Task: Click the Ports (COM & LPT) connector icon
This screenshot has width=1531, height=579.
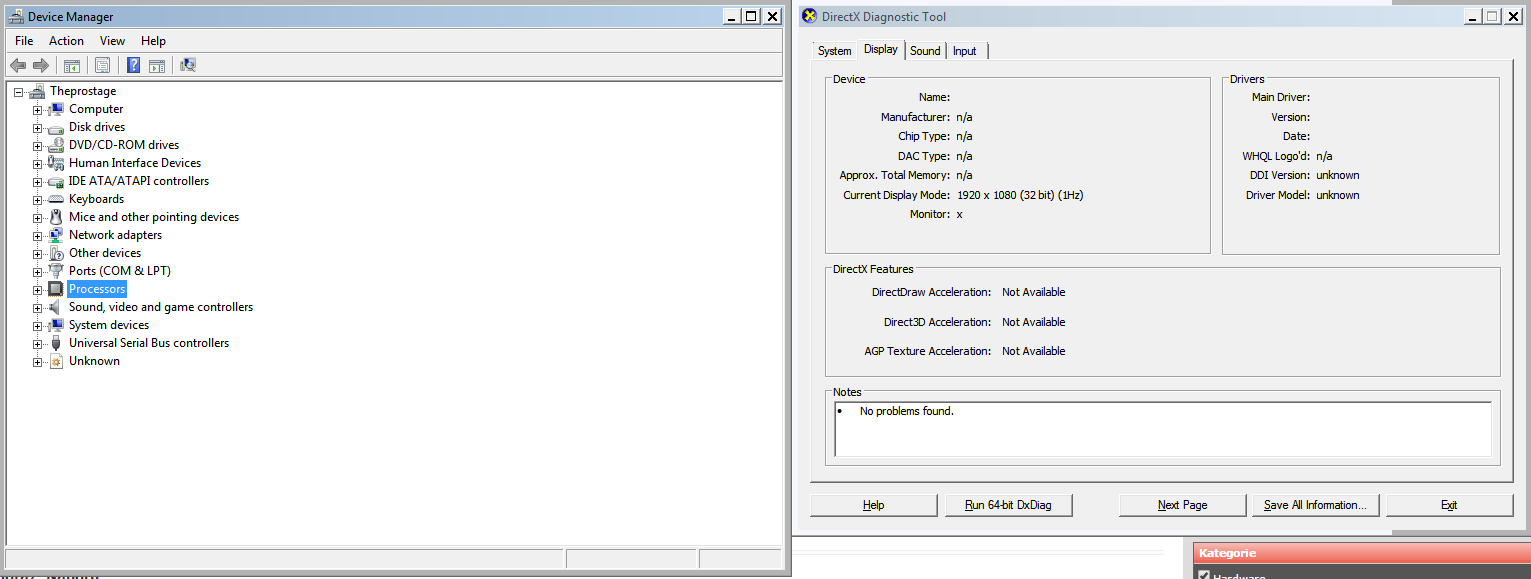Action: 56,271
